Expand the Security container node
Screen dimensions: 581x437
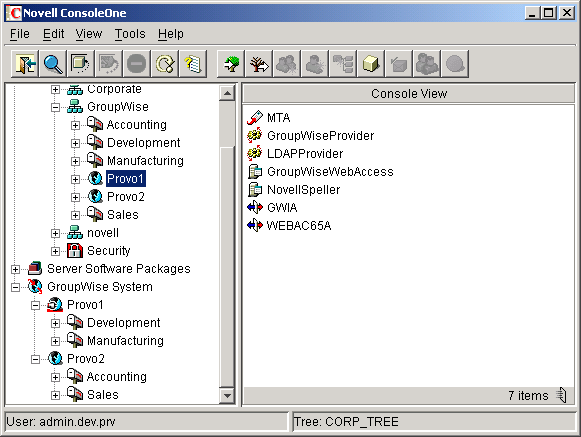click(x=55, y=251)
